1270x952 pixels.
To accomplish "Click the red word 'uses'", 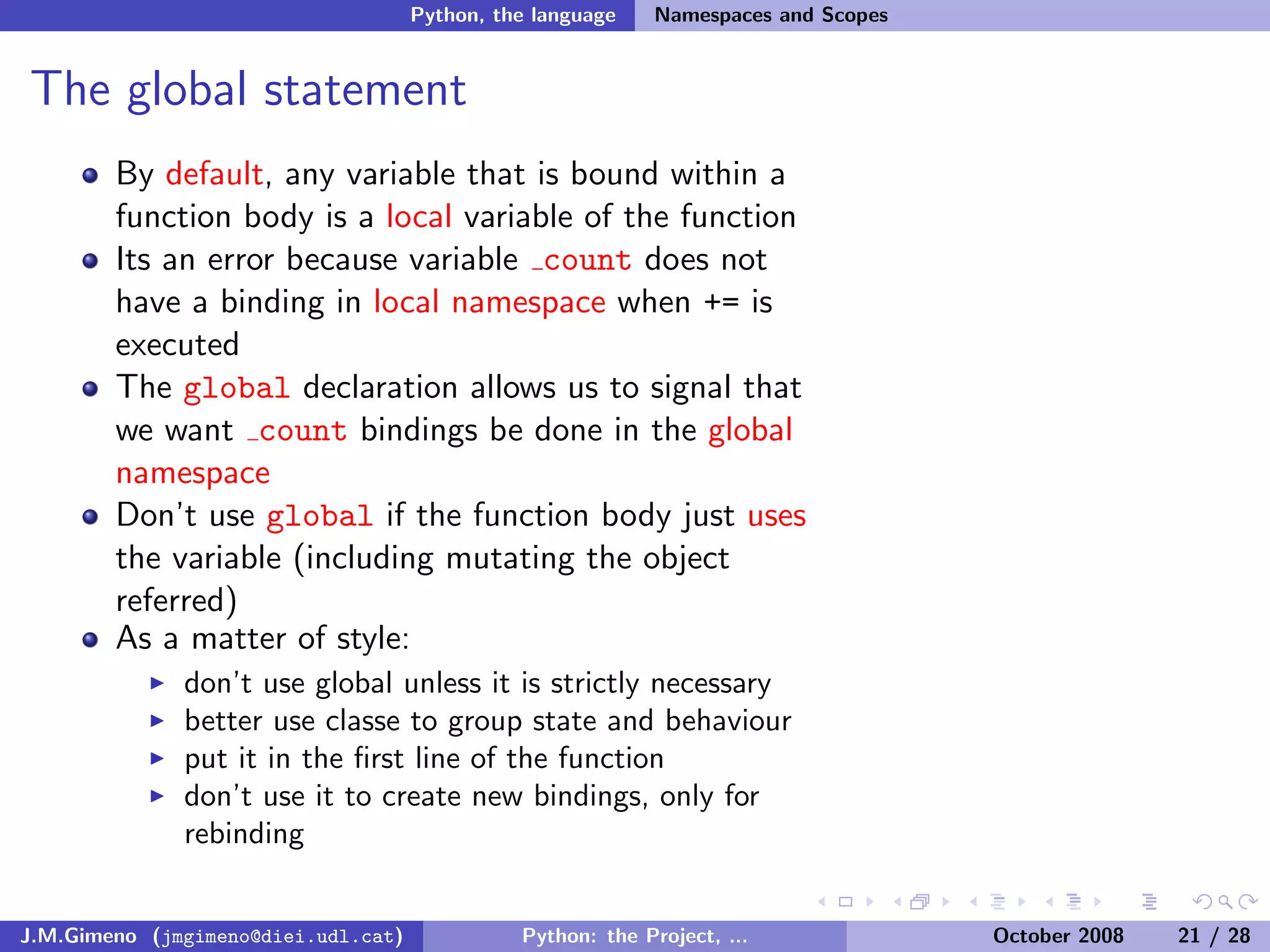I will pyautogui.click(x=776, y=517).
